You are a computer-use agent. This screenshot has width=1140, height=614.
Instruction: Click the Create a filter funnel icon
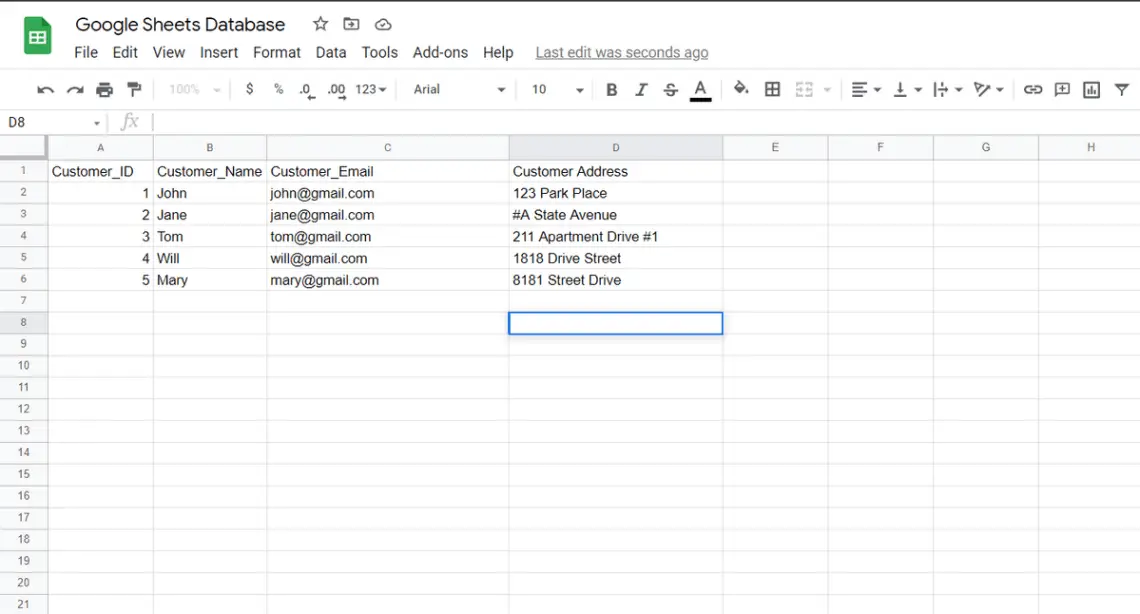[x=1122, y=90]
